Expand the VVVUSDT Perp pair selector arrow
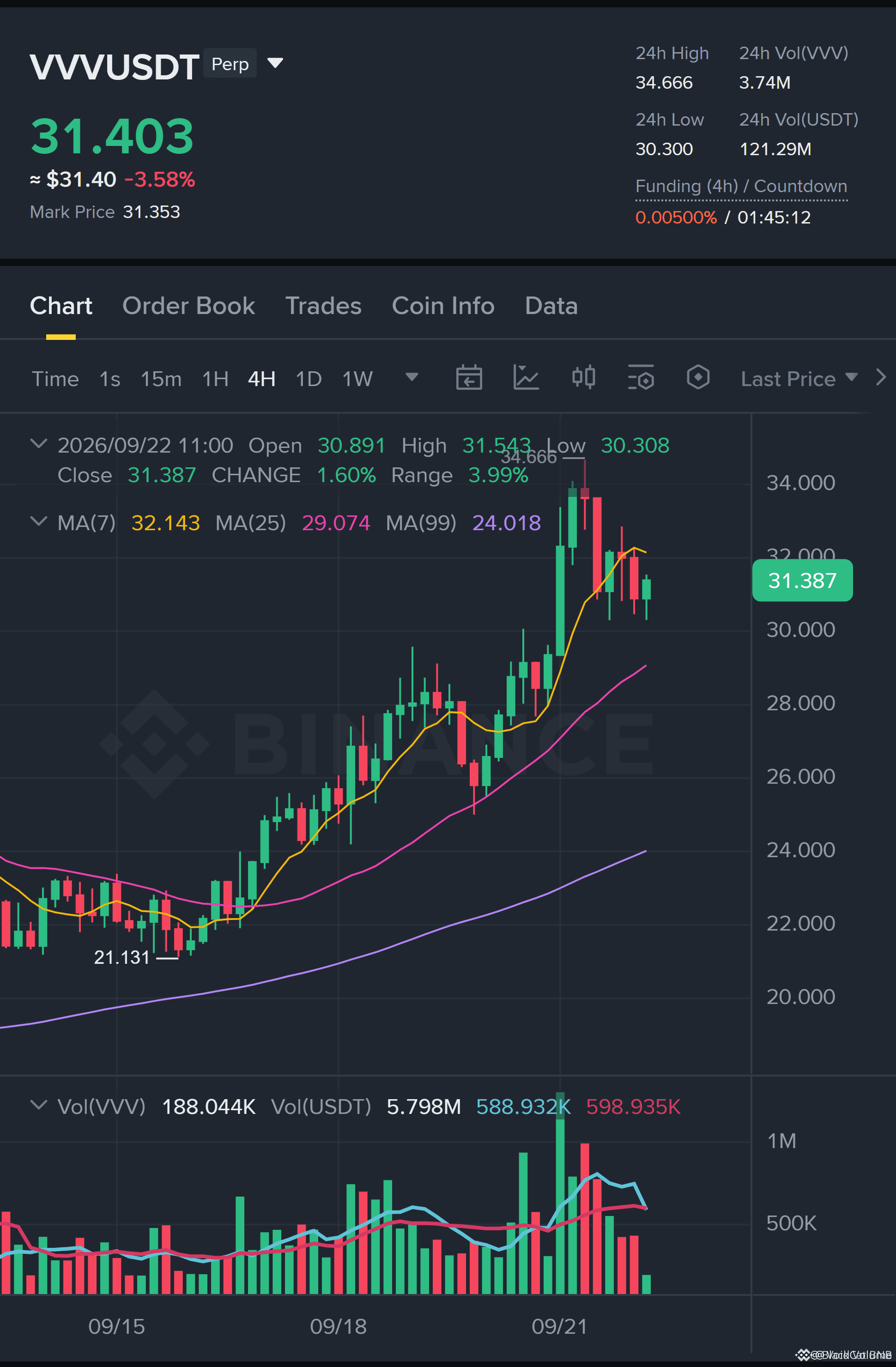This screenshot has width=896, height=1367. 275,63
